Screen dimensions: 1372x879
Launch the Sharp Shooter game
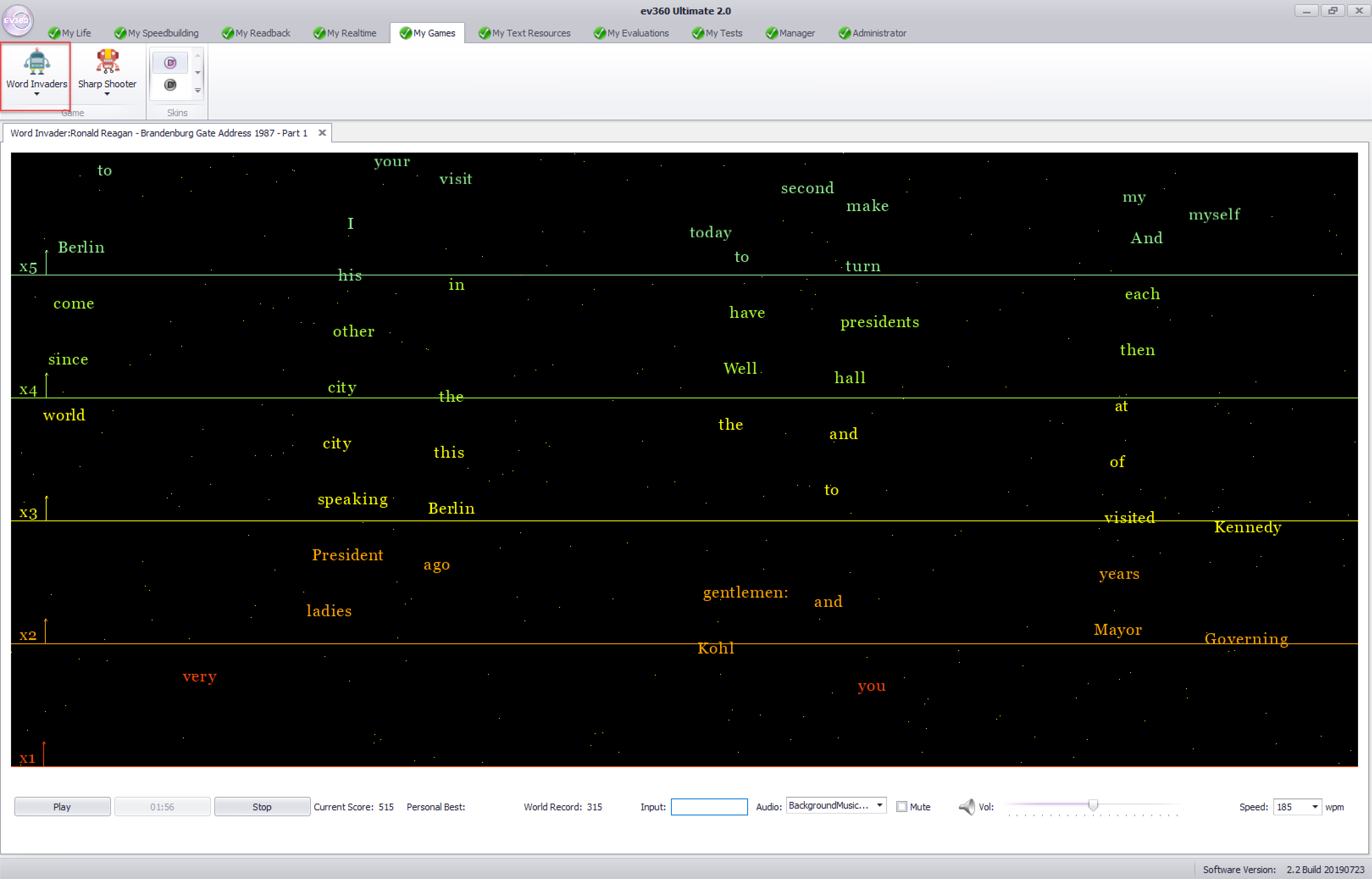click(107, 69)
